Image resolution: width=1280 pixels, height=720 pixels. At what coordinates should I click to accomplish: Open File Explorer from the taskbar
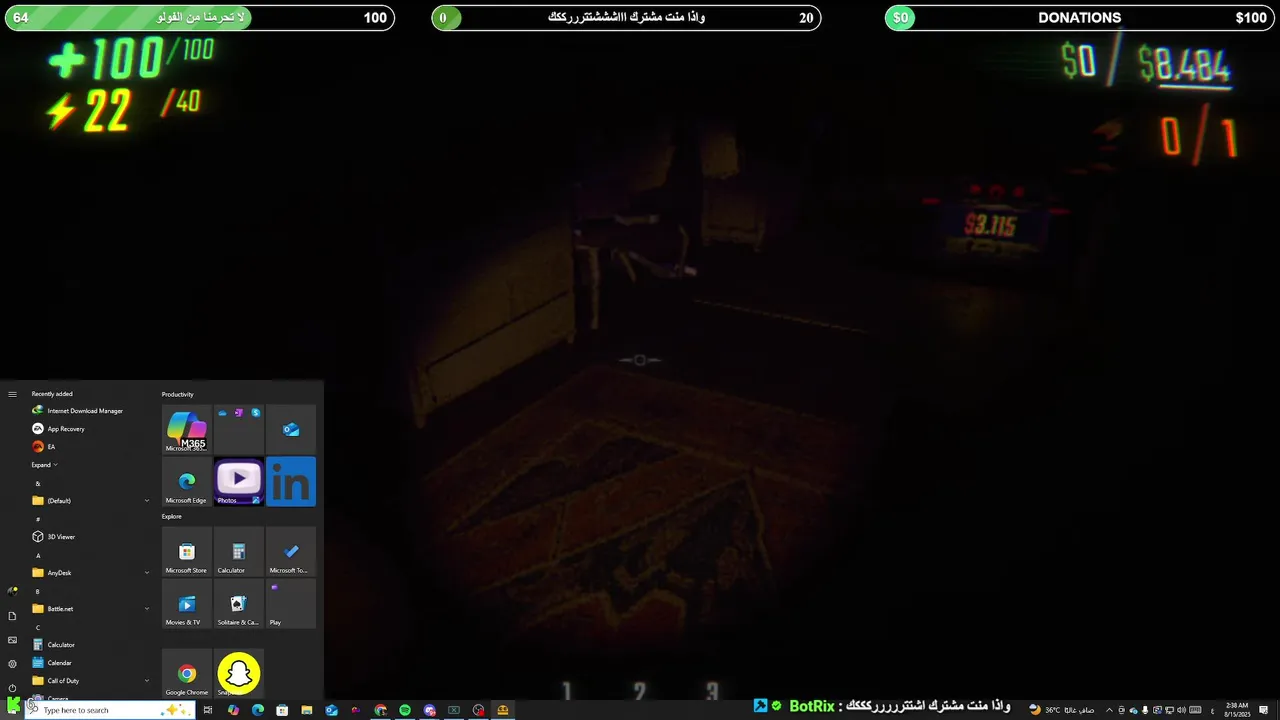(x=307, y=710)
